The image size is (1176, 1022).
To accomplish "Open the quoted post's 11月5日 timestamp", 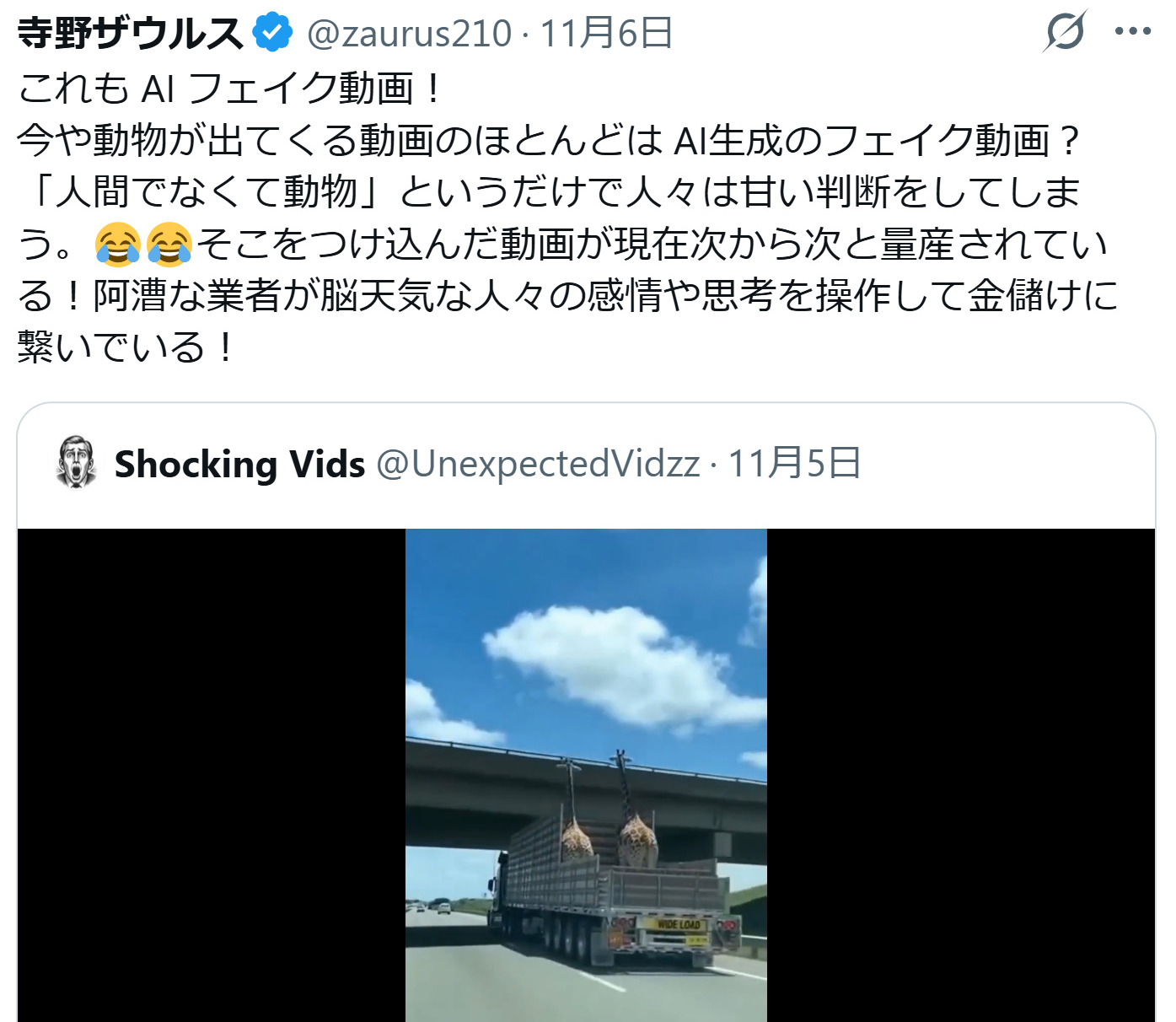I will tap(794, 464).
